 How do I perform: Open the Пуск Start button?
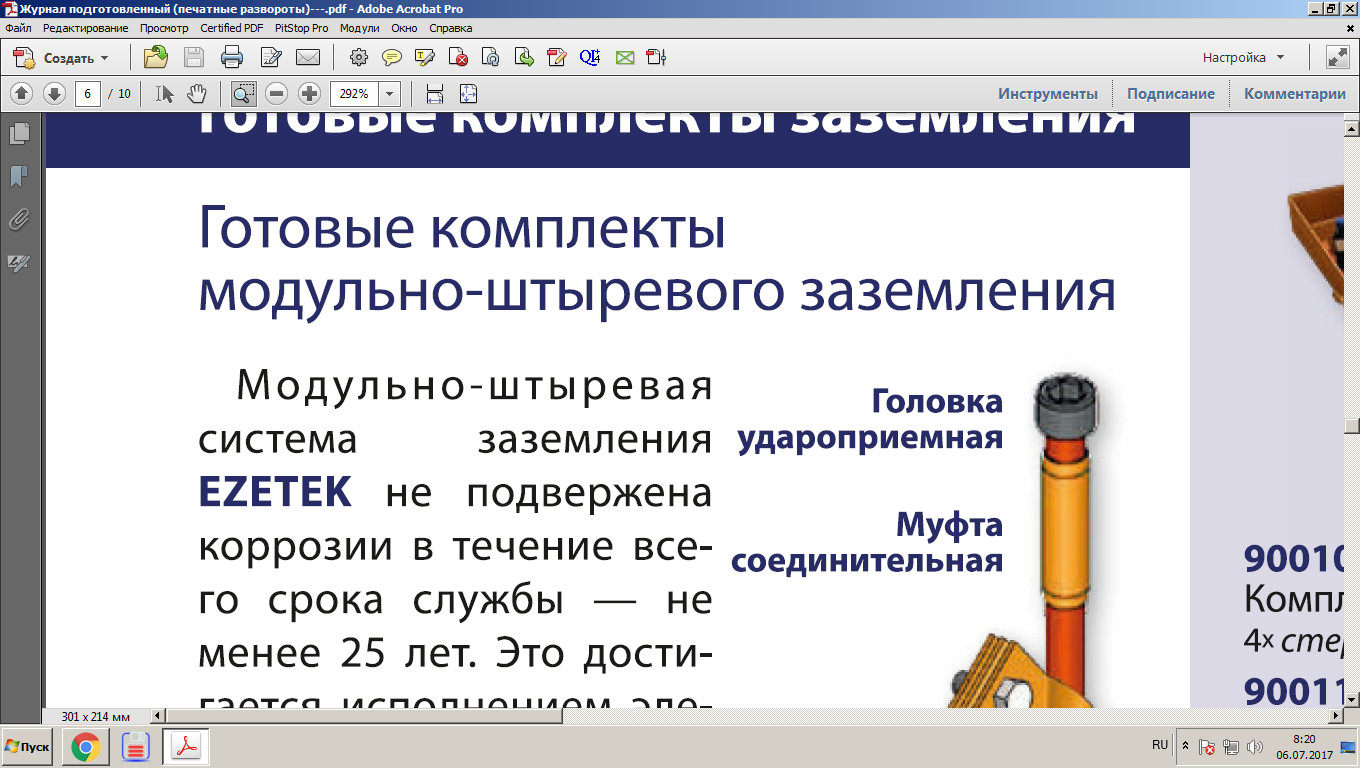29,747
